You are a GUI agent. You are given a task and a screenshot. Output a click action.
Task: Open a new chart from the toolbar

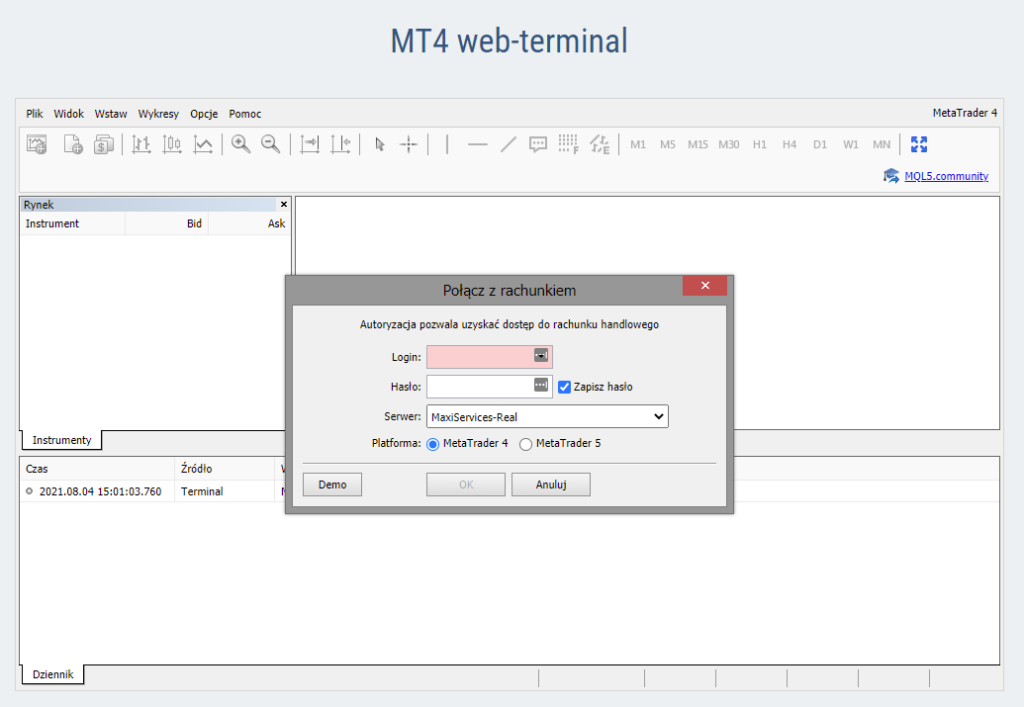point(37,144)
